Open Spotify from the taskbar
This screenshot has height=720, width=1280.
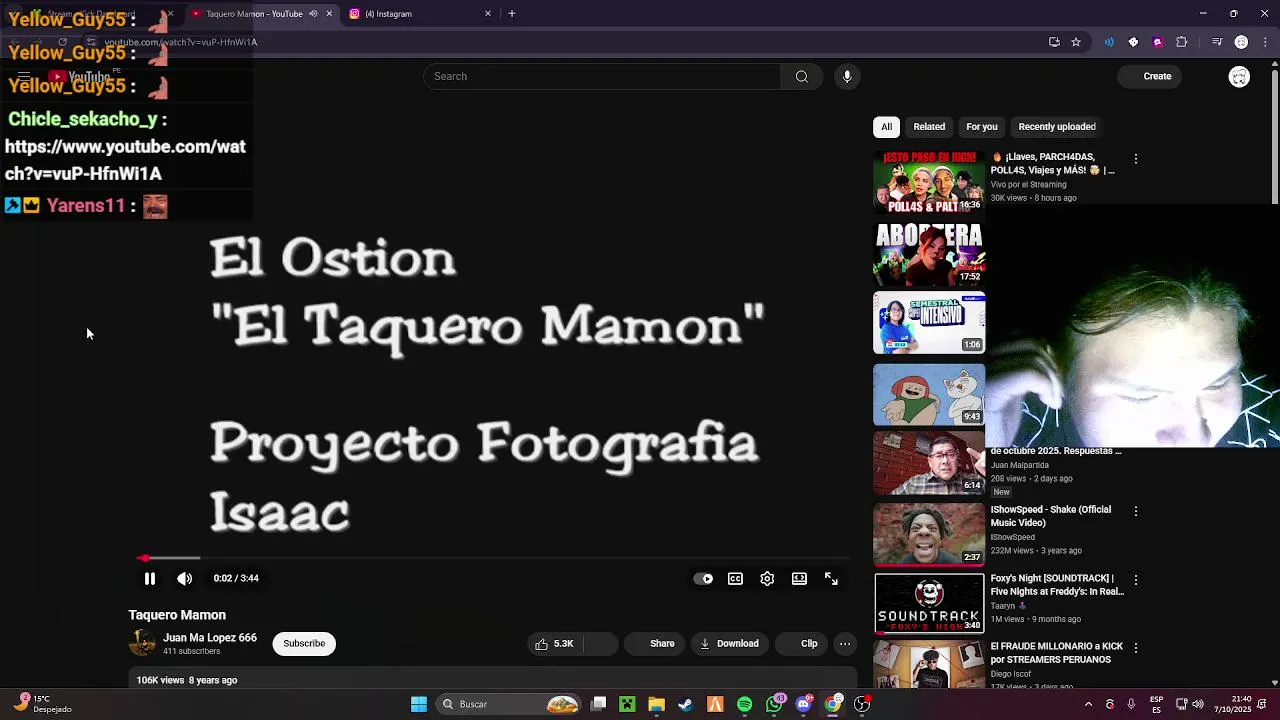744,704
